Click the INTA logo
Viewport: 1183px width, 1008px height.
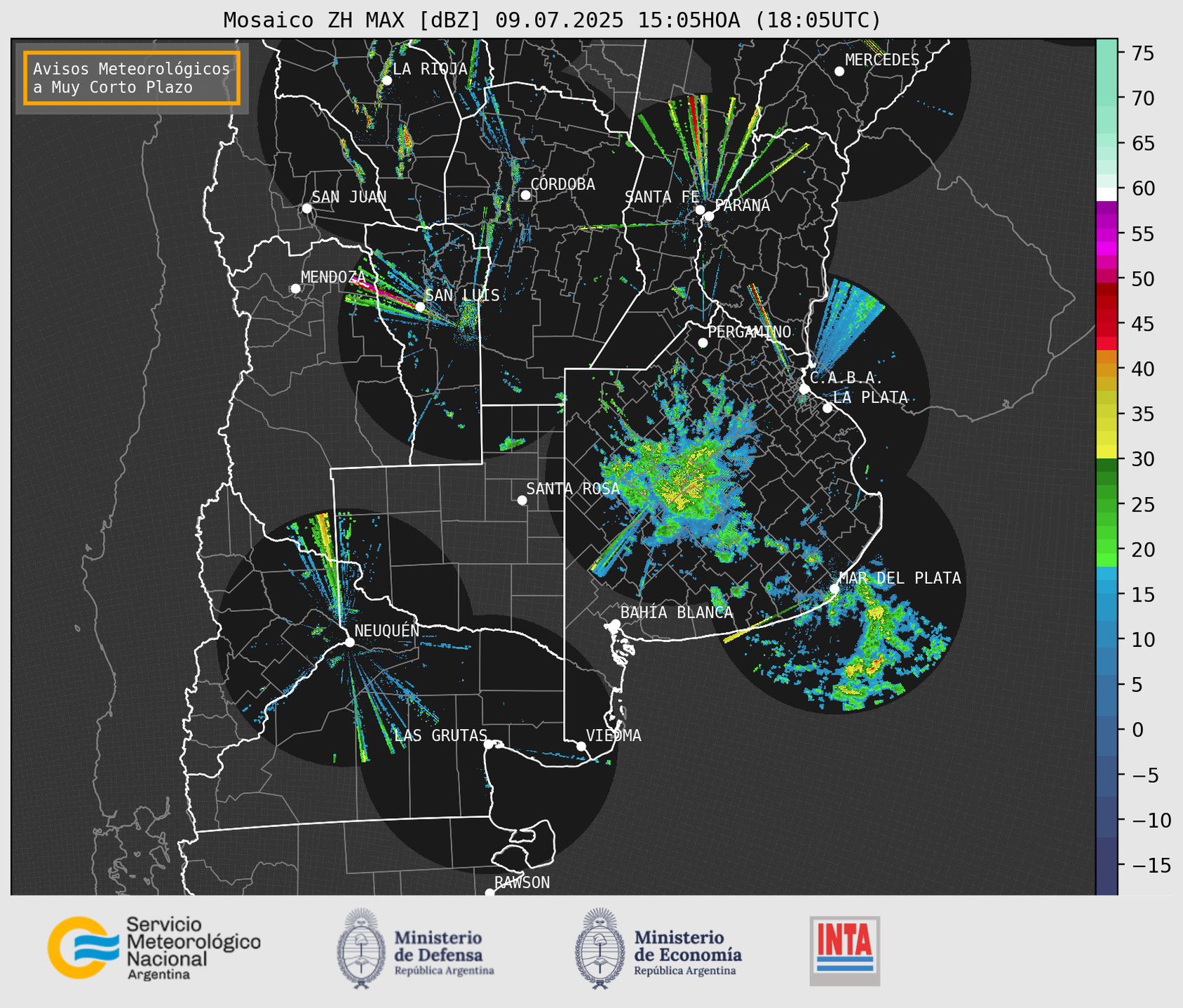pos(844,951)
